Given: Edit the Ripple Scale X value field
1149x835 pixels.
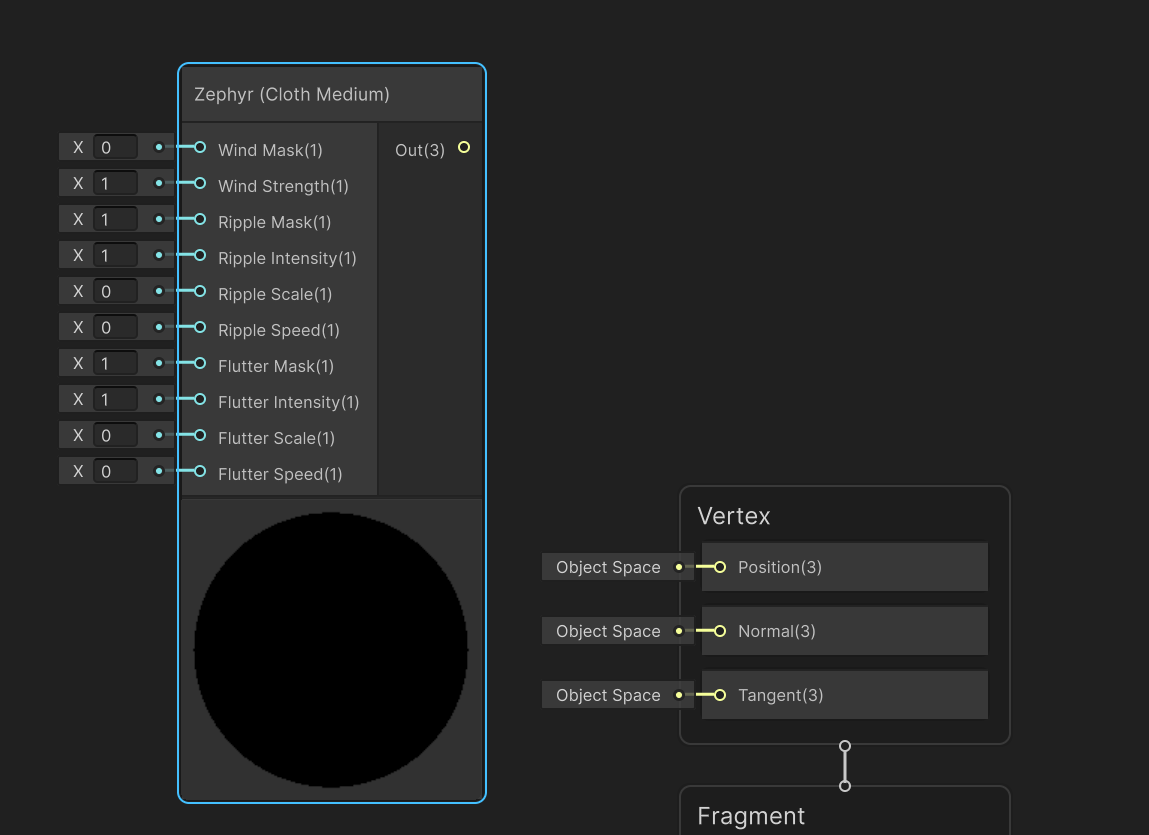Looking at the screenshot, I should (115, 292).
